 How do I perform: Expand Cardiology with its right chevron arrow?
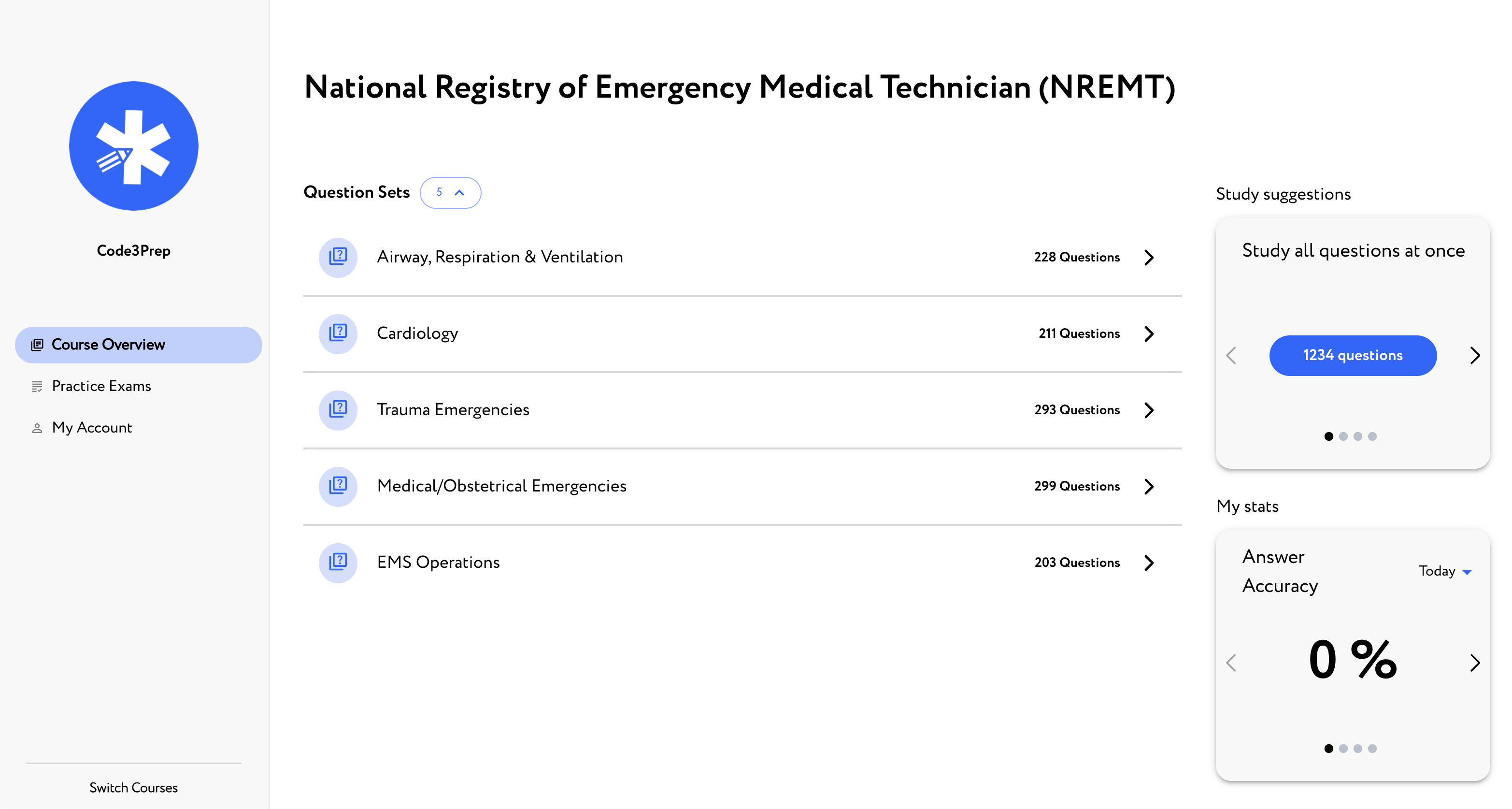click(x=1149, y=333)
